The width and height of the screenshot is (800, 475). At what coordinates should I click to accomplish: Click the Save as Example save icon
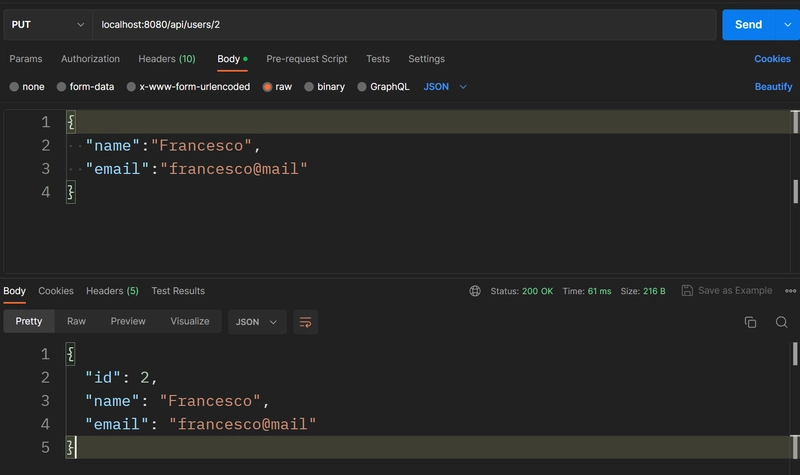pos(687,290)
